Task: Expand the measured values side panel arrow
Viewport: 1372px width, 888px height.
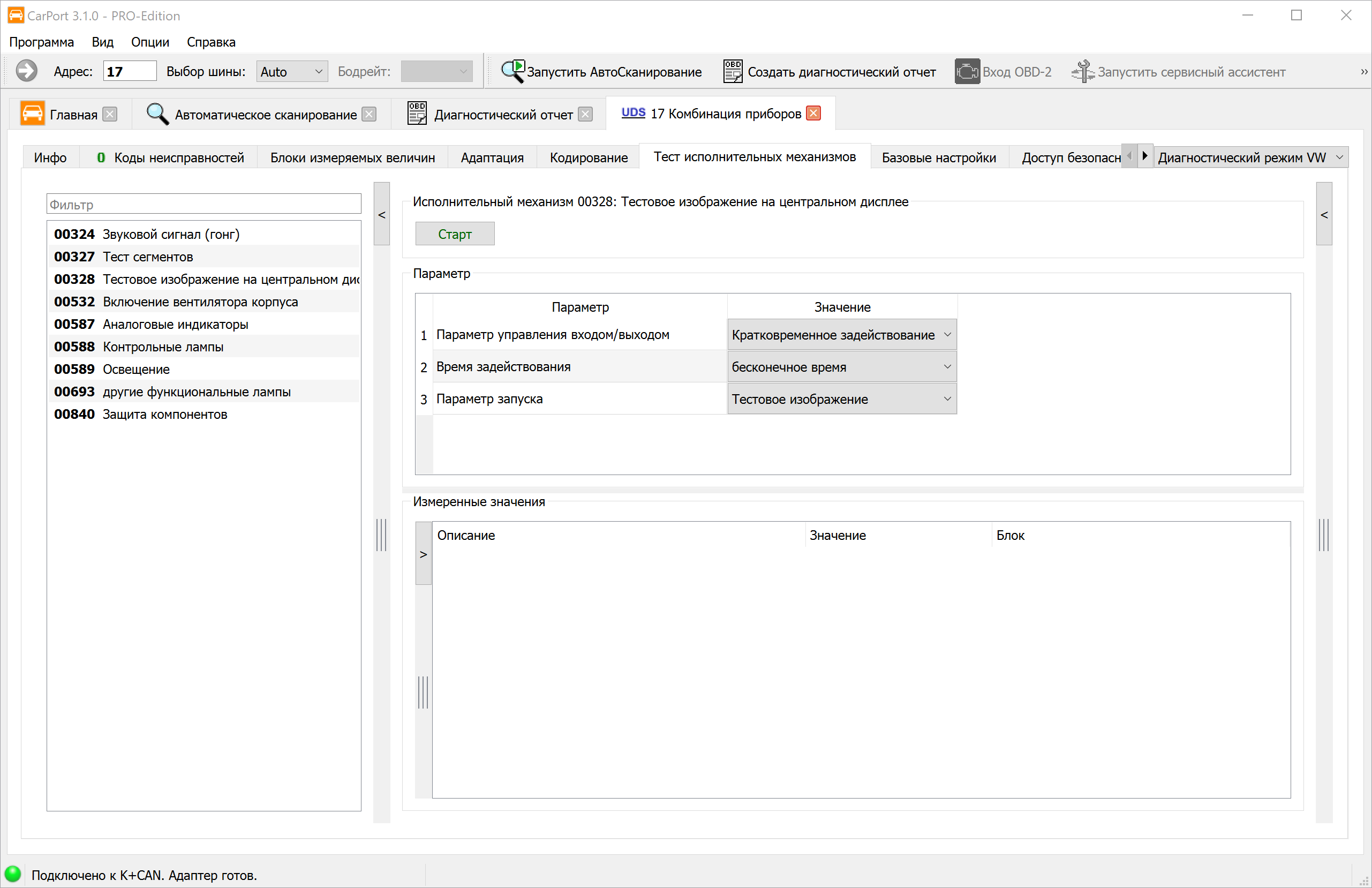Action: coord(423,554)
